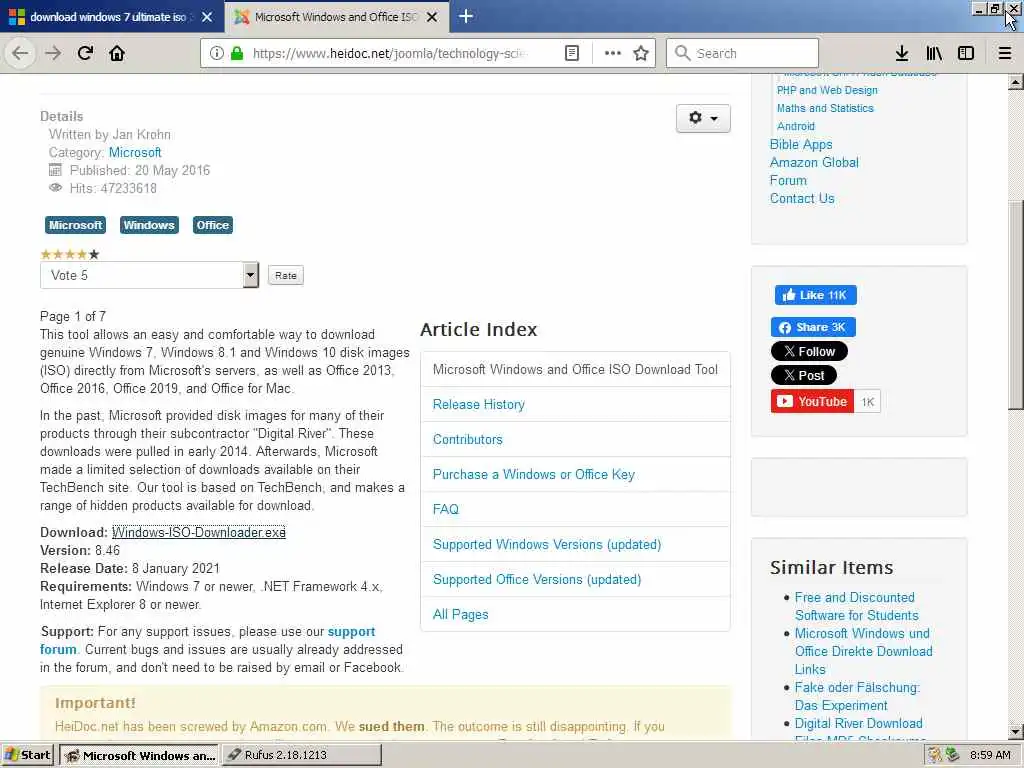Open the 'sued them' link
Screen dimensions: 1024x768
pyautogui.click(x=391, y=726)
